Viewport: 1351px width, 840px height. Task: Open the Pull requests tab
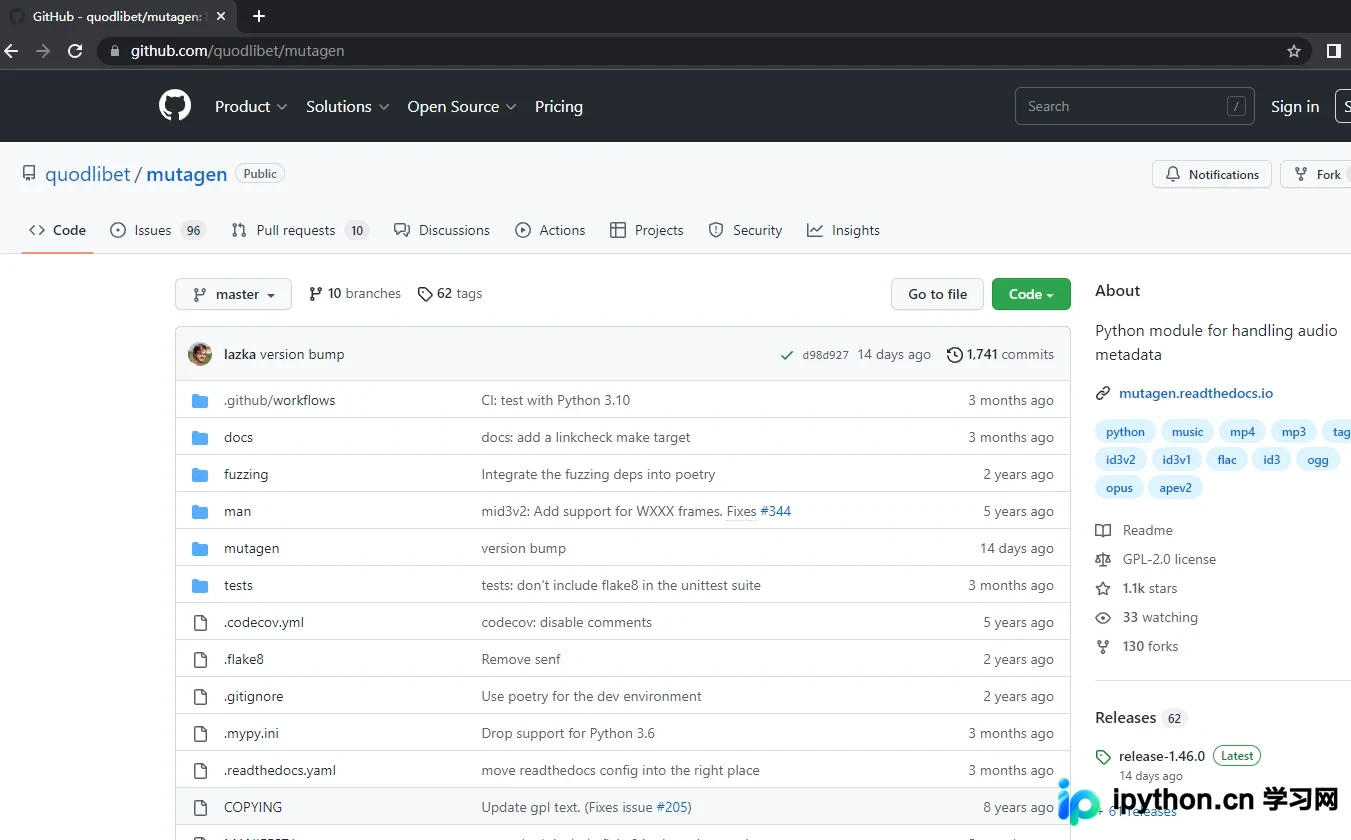(300, 230)
